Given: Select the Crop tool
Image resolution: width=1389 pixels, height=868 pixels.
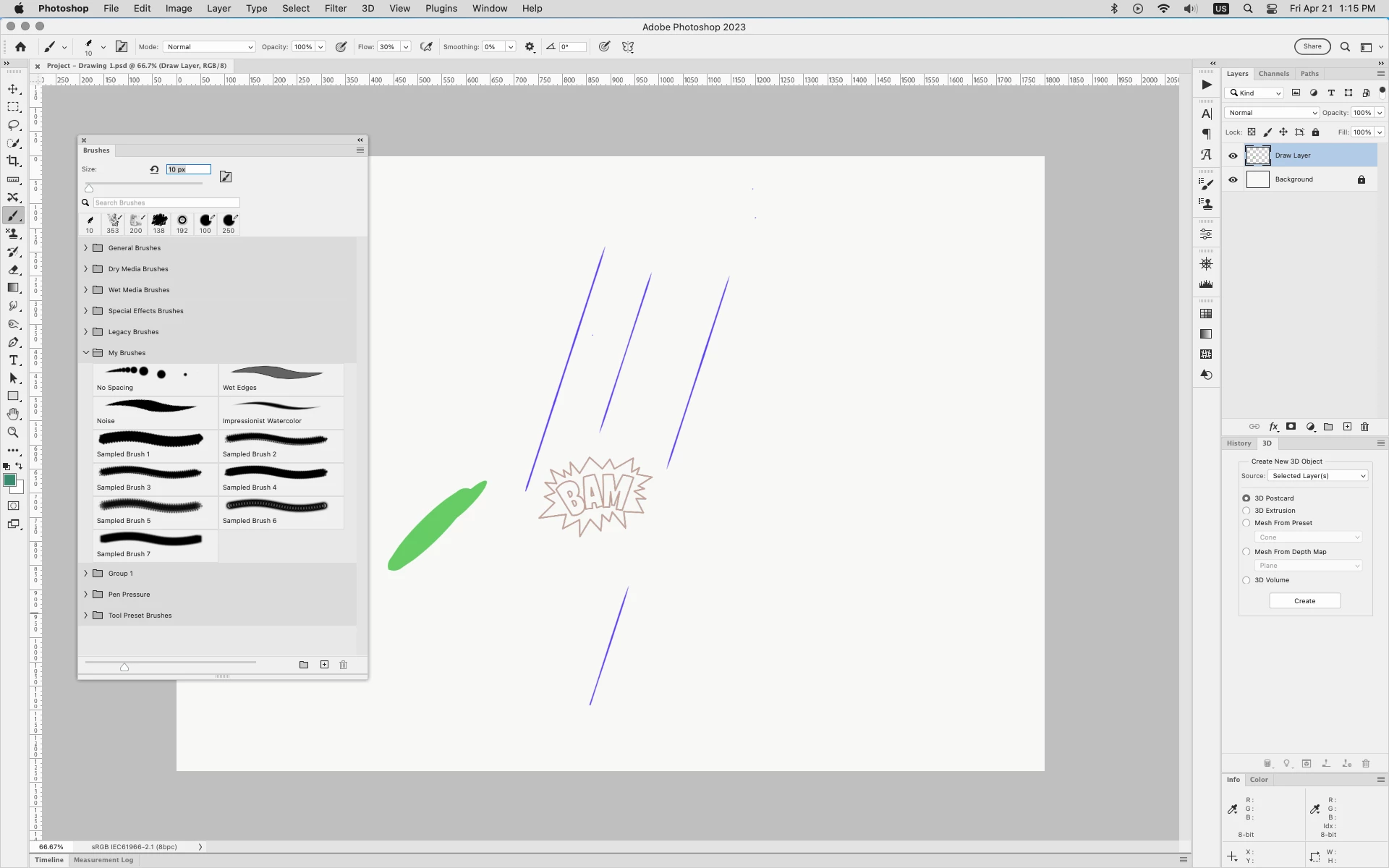Looking at the screenshot, I should pyautogui.click(x=13, y=161).
